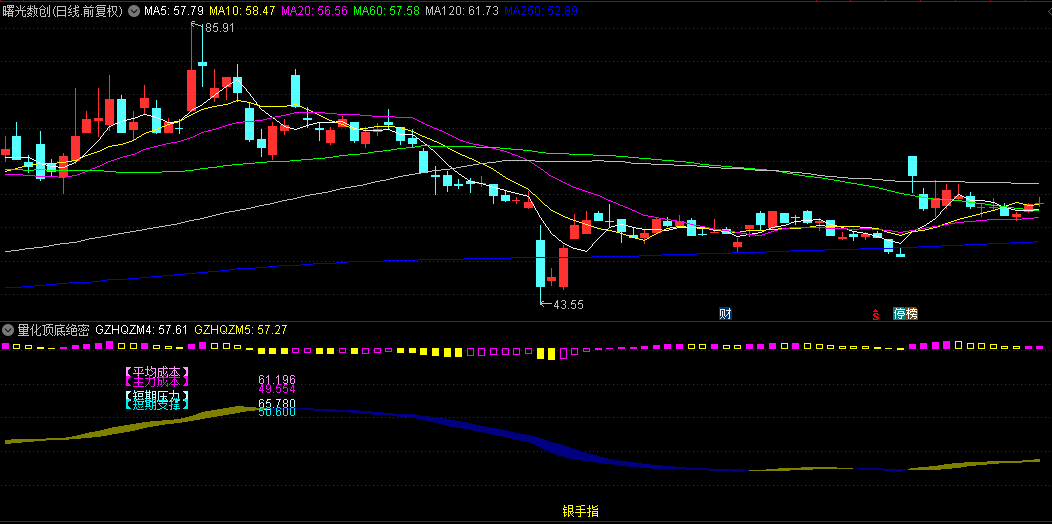
Task: Select the MA5: 57.79 label
Action: (174, 11)
